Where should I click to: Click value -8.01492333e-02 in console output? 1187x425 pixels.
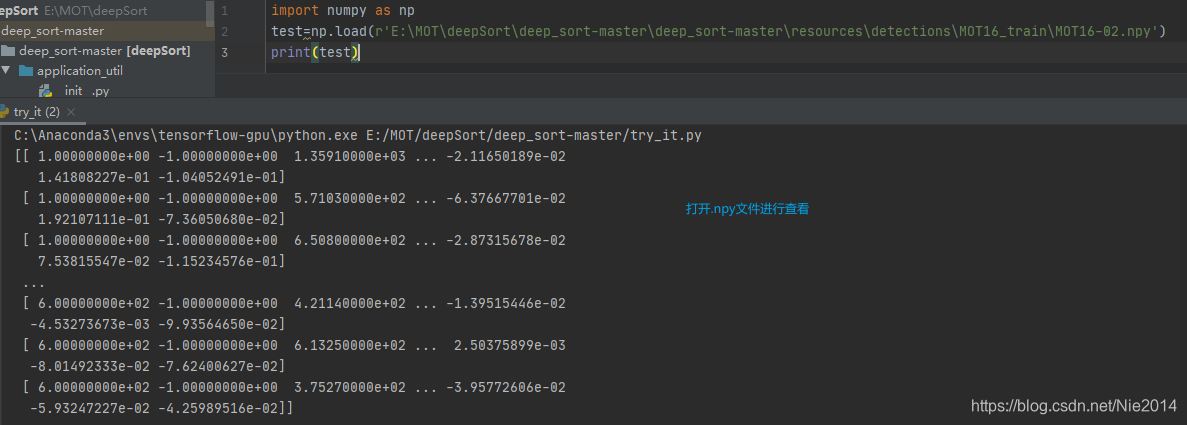89,367
